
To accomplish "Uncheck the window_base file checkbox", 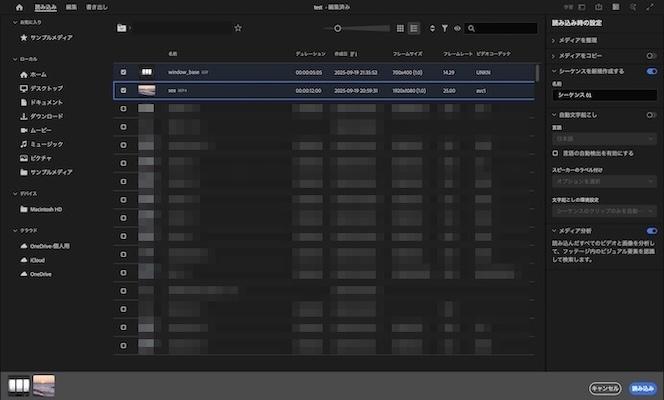I will [x=123, y=72].
